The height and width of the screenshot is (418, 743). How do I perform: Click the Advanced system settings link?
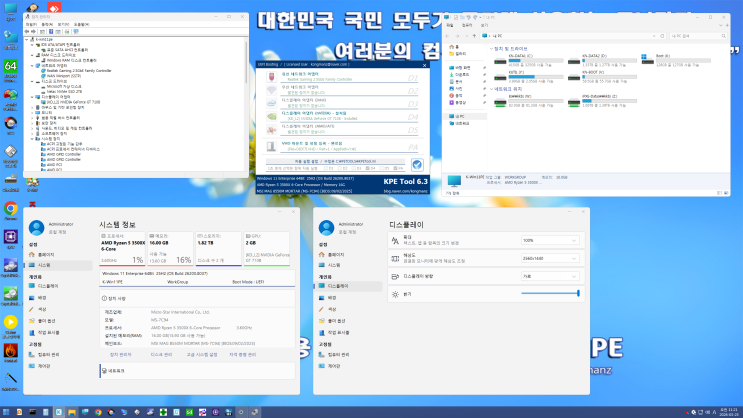click(x=202, y=354)
